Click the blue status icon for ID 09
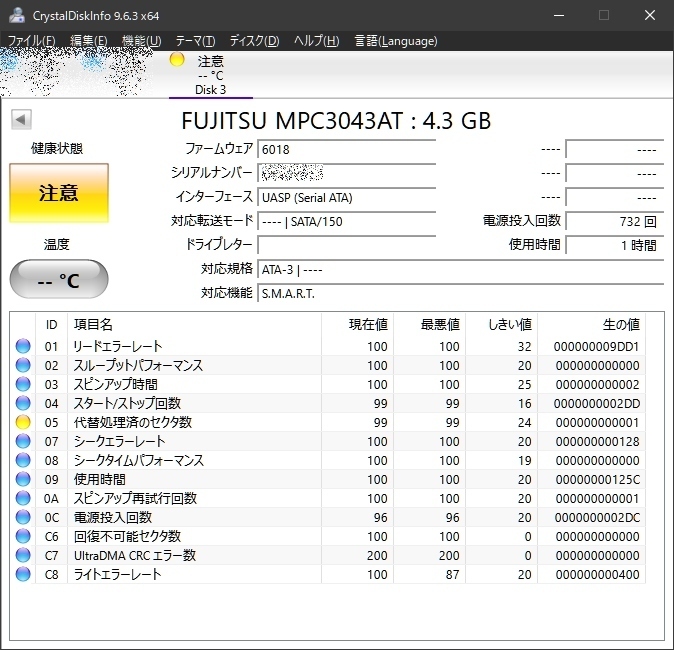The height and width of the screenshot is (650, 674). (23, 479)
